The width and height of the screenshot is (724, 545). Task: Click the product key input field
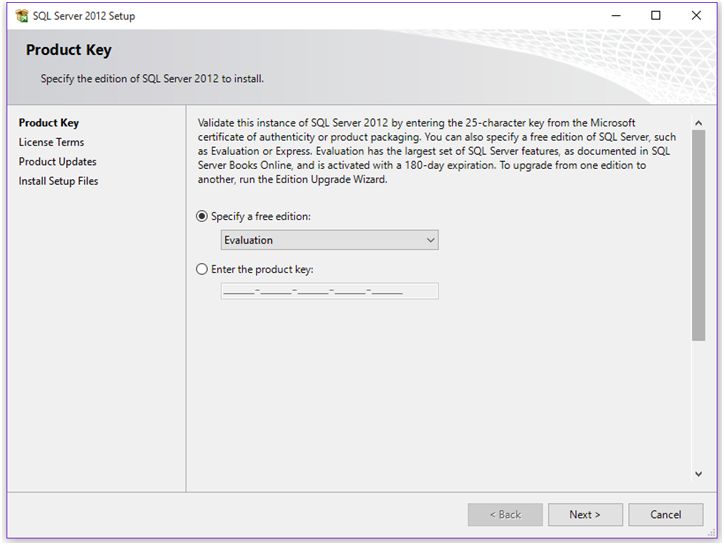330,291
